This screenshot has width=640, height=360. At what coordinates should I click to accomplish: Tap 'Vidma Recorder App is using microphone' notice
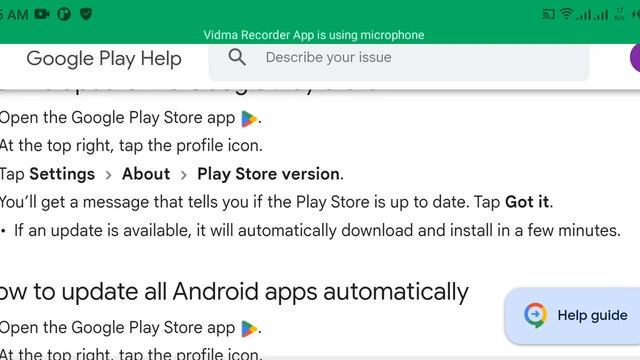(314, 35)
